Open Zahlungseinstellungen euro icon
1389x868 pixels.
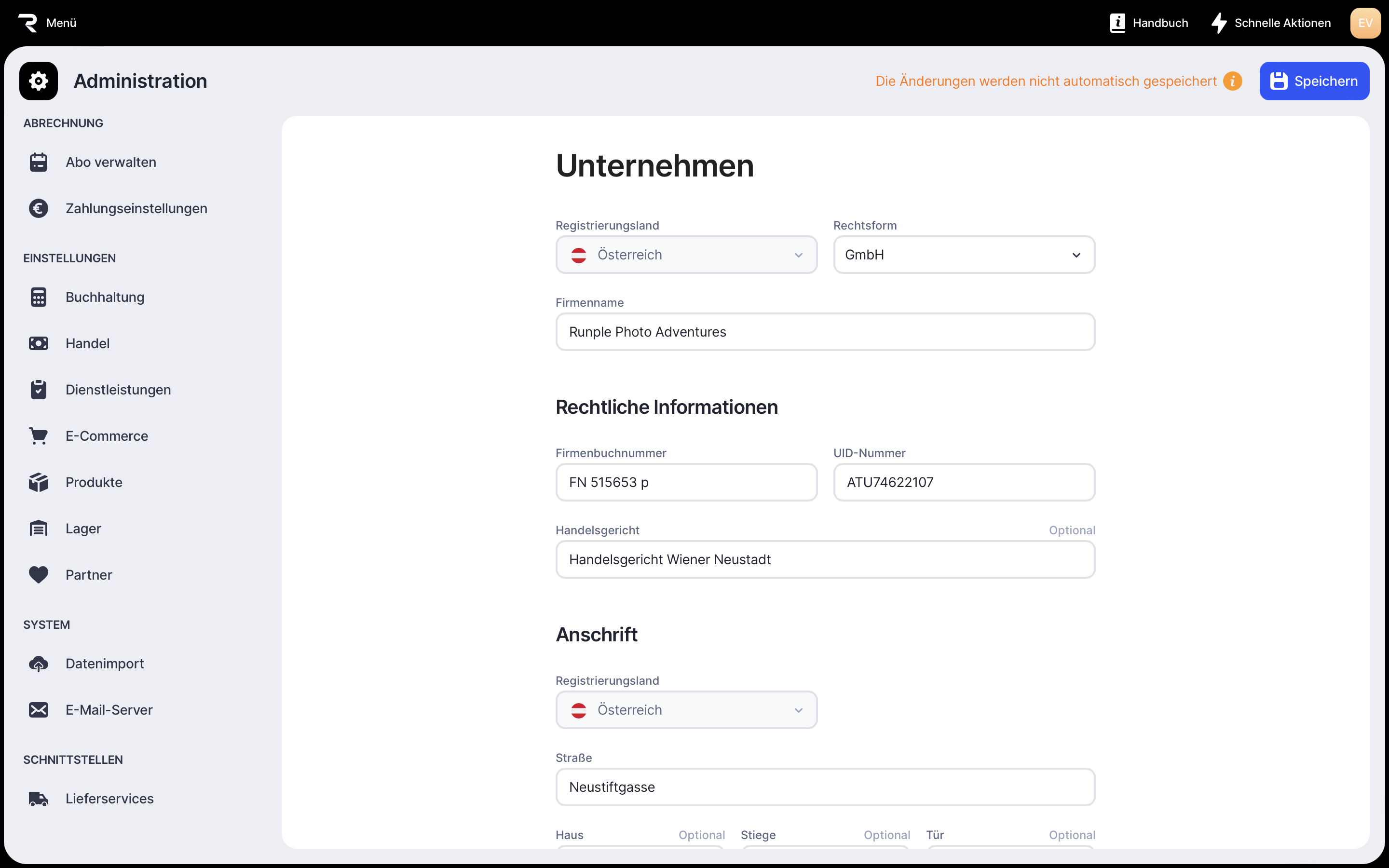click(39, 208)
